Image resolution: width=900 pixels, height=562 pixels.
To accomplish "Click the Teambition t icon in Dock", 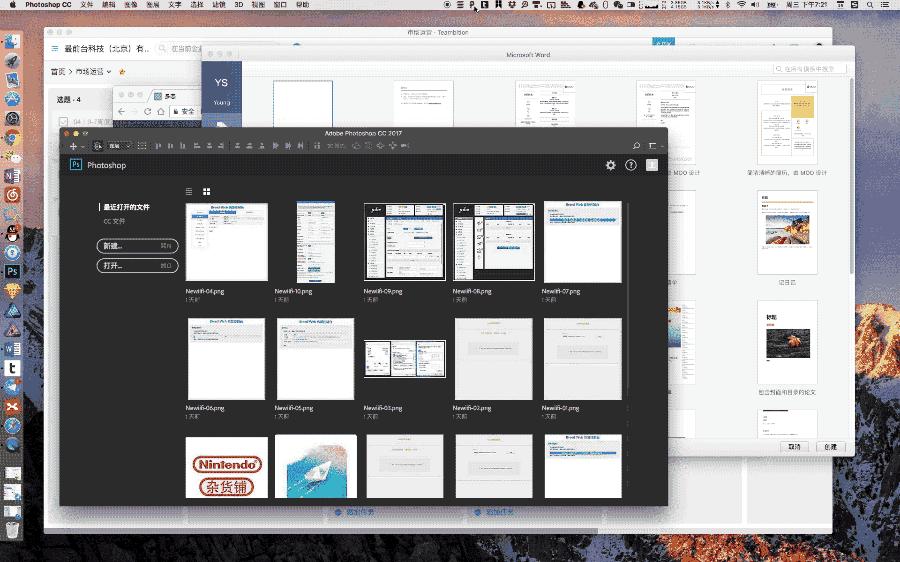I will 12,368.
